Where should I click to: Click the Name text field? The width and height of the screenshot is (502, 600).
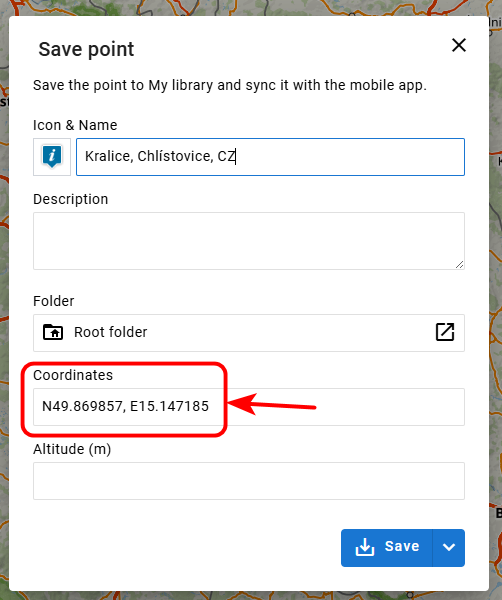coord(271,157)
